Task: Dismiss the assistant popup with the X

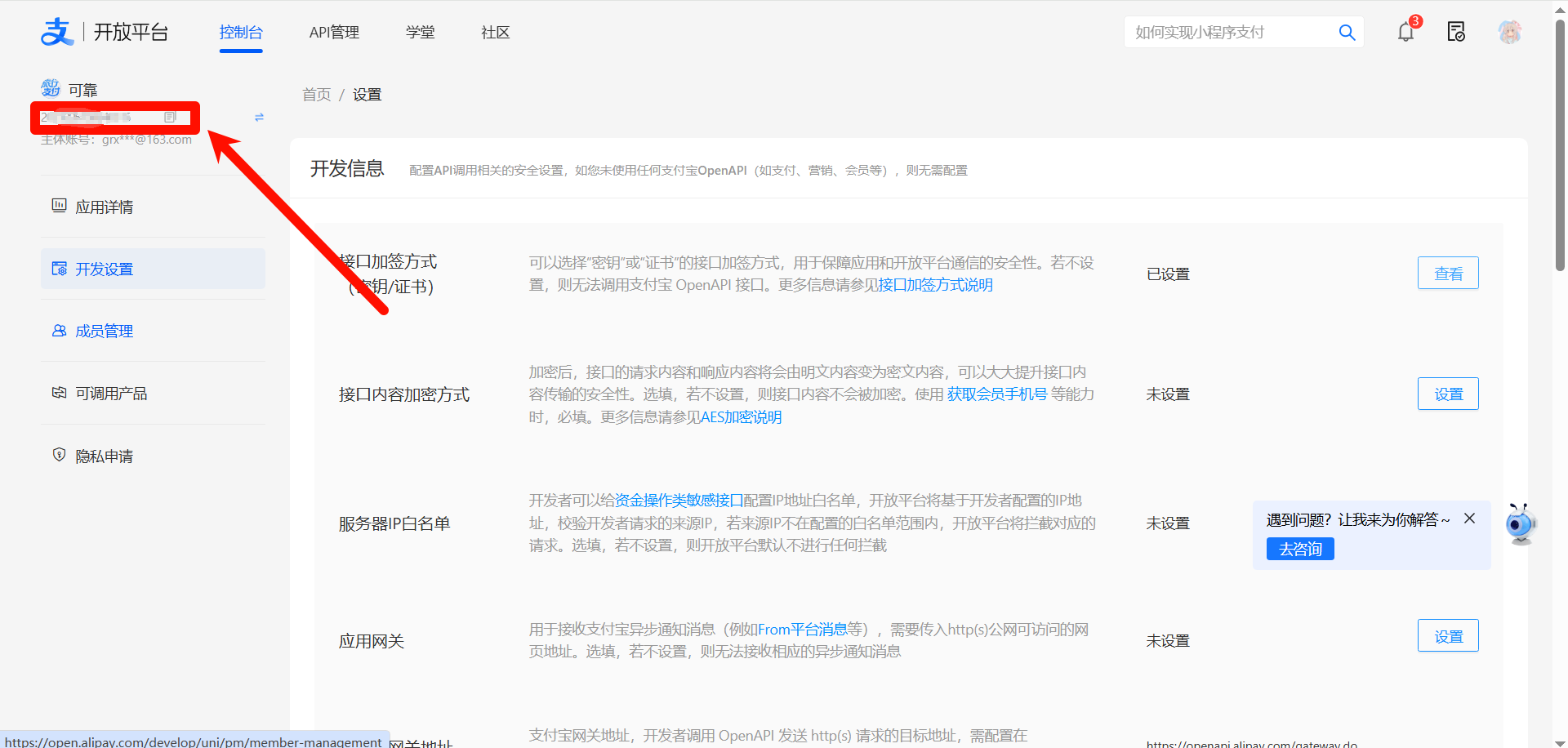Action: [1470, 518]
